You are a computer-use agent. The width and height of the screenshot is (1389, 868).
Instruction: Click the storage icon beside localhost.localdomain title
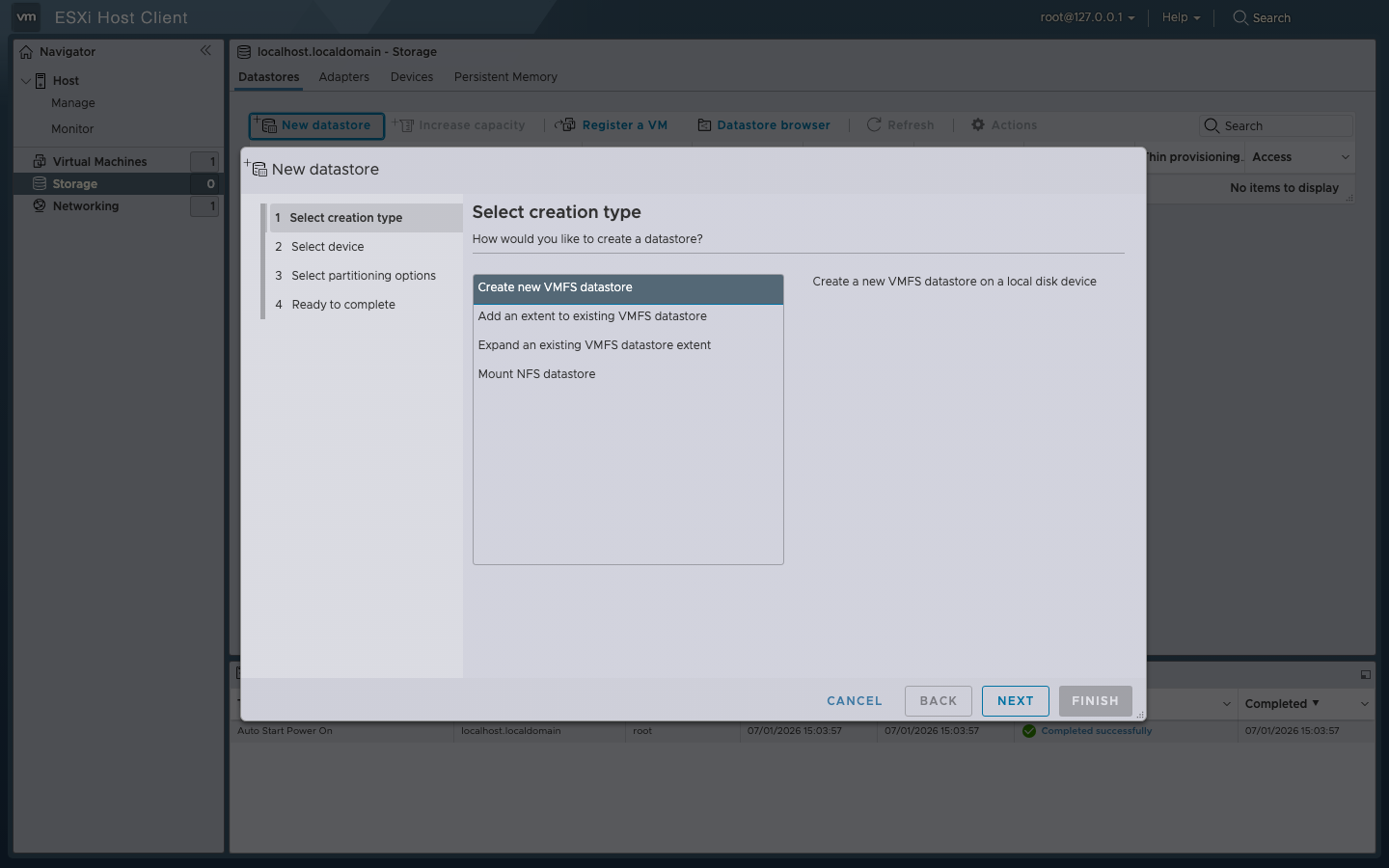tap(244, 52)
